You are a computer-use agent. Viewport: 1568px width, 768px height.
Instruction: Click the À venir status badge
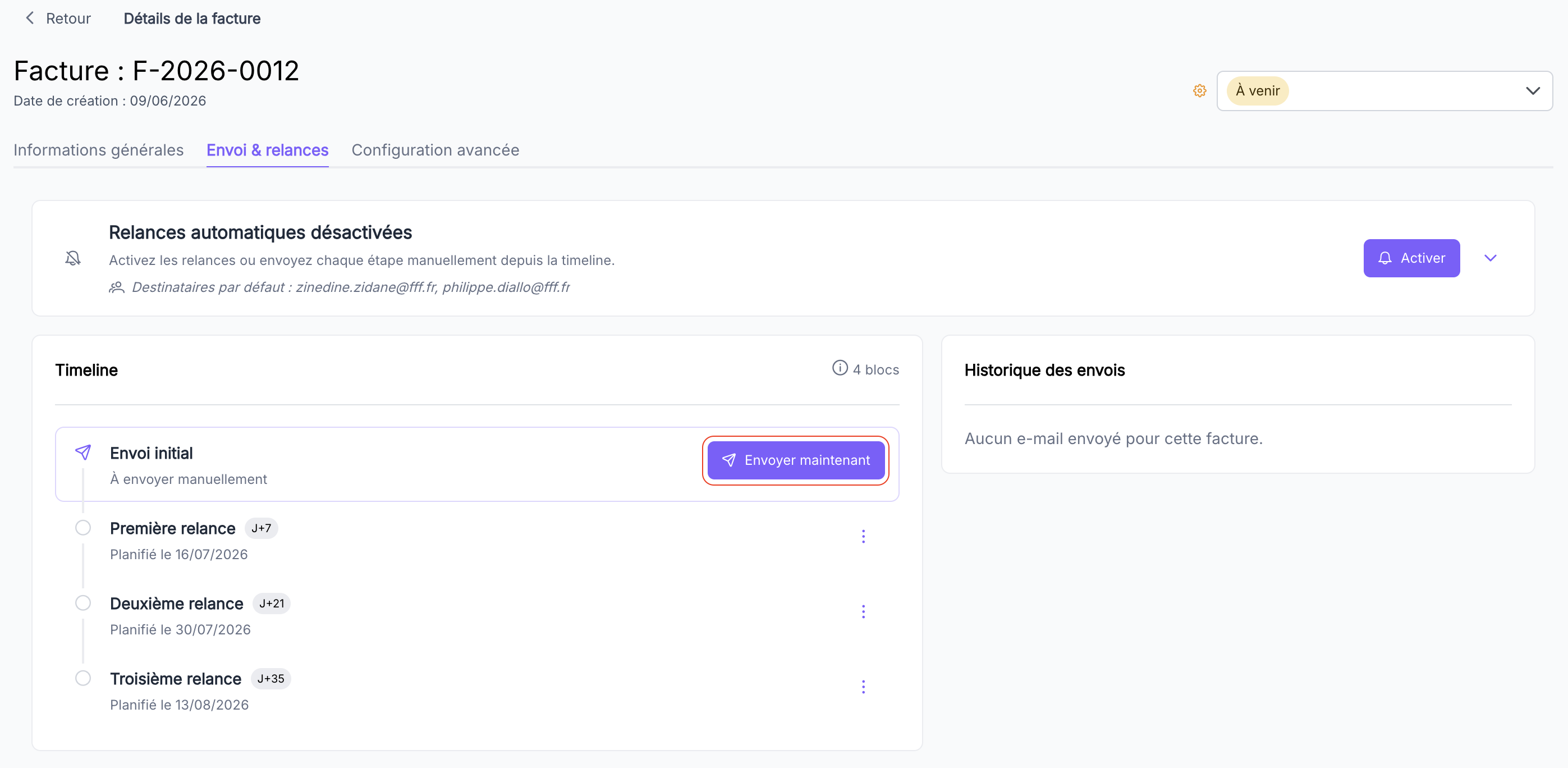[1257, 91]
